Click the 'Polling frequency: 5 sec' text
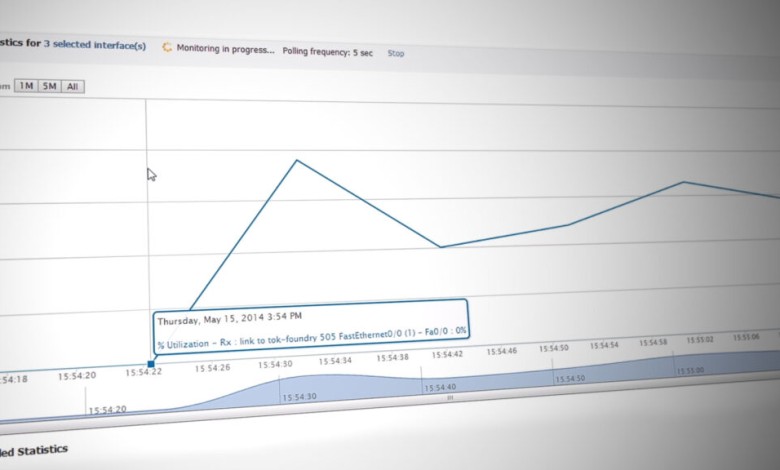 tap(327, 52)
